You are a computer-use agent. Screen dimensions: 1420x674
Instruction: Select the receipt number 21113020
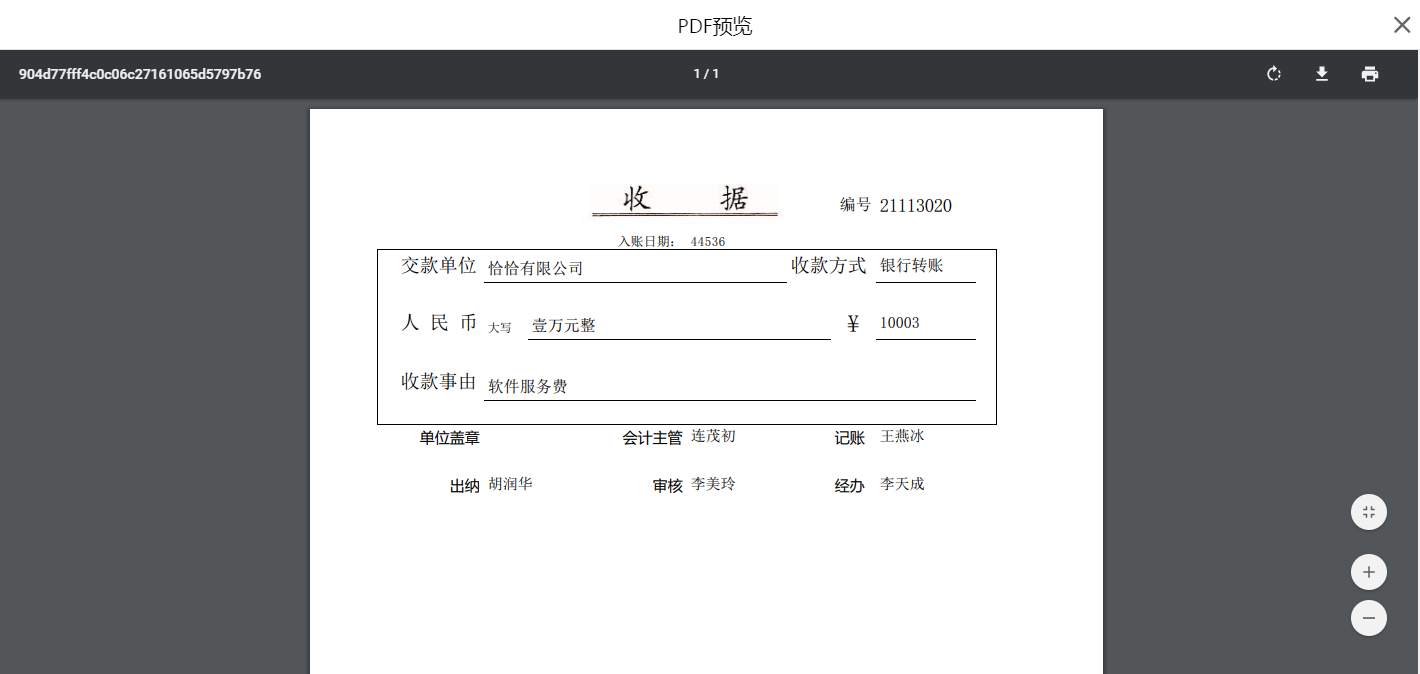click(x=915, y=206)
